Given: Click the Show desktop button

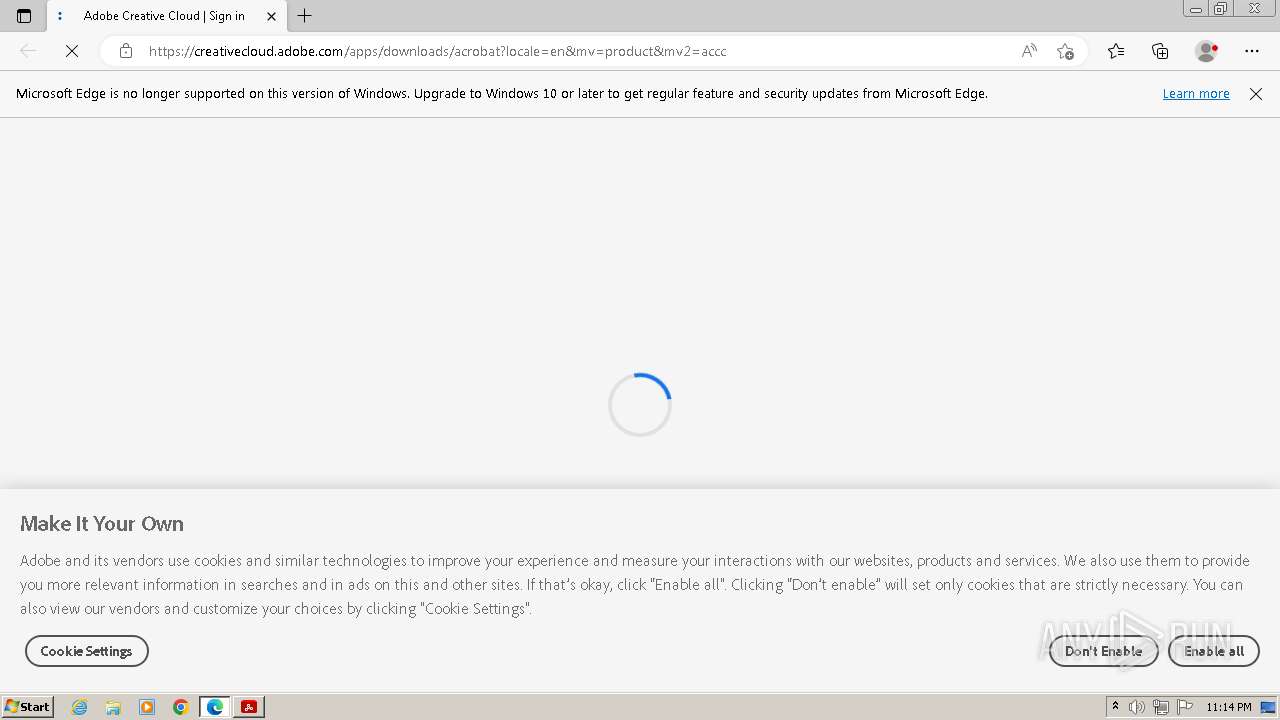Looking at the screenshot, I should pyautogui.click(x=1269, y=707).
